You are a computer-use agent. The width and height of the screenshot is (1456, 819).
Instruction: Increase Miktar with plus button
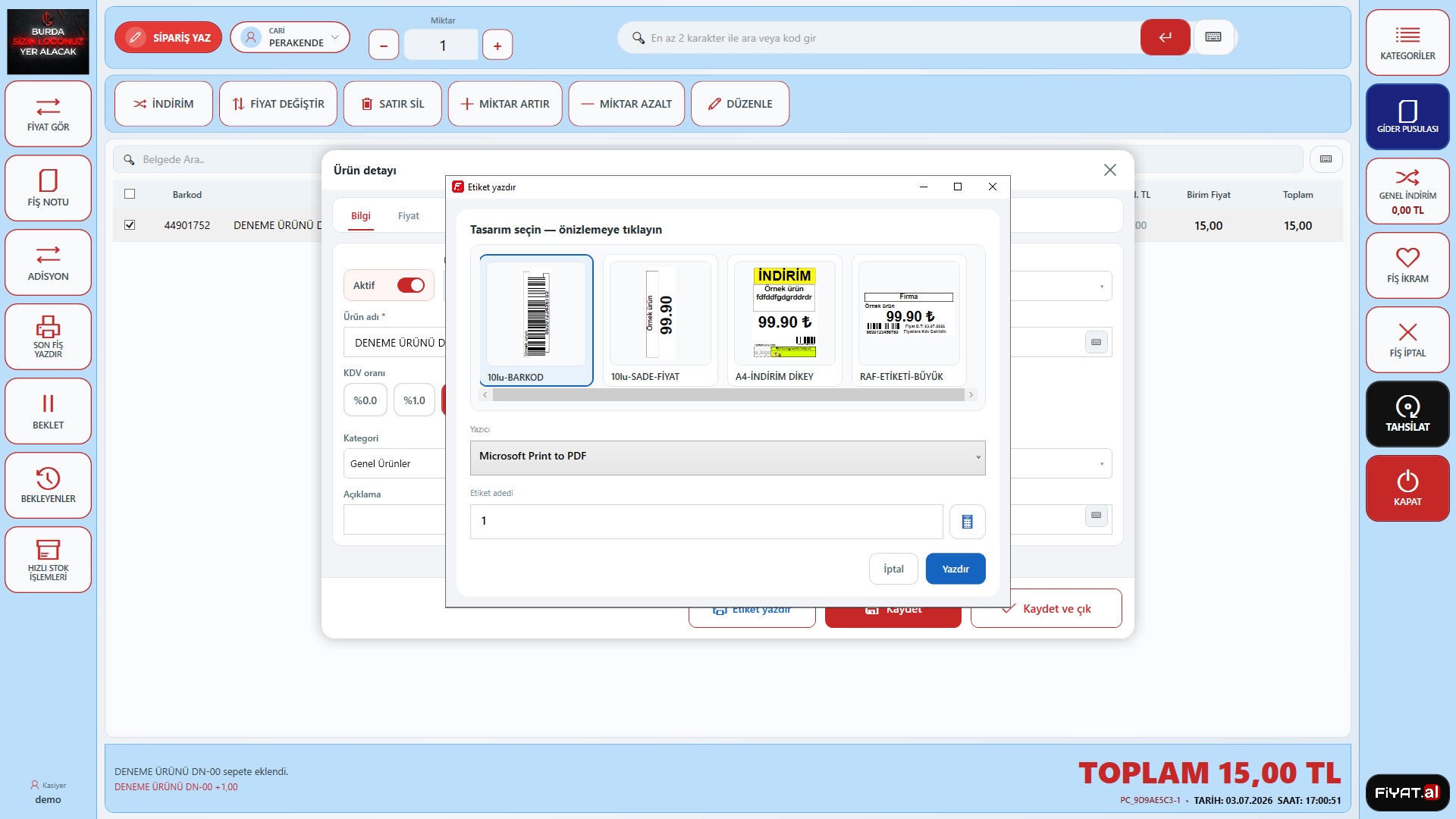click(497, 45)
